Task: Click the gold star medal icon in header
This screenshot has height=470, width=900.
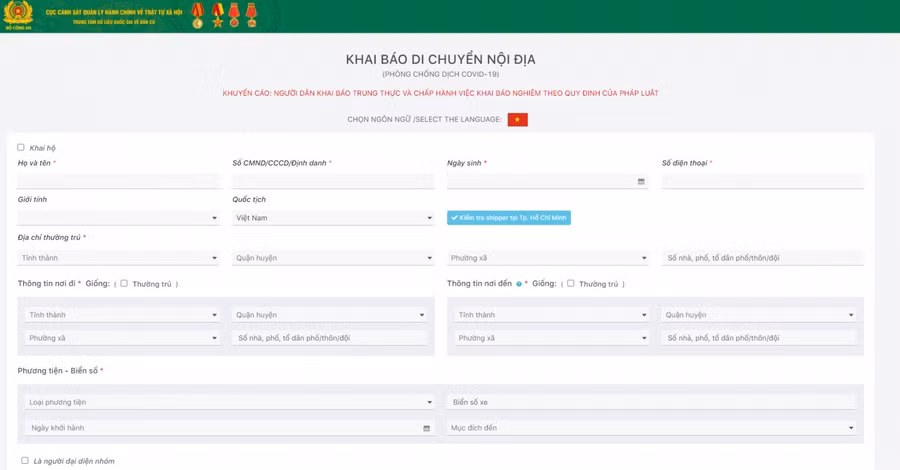Action: [218, 15]
